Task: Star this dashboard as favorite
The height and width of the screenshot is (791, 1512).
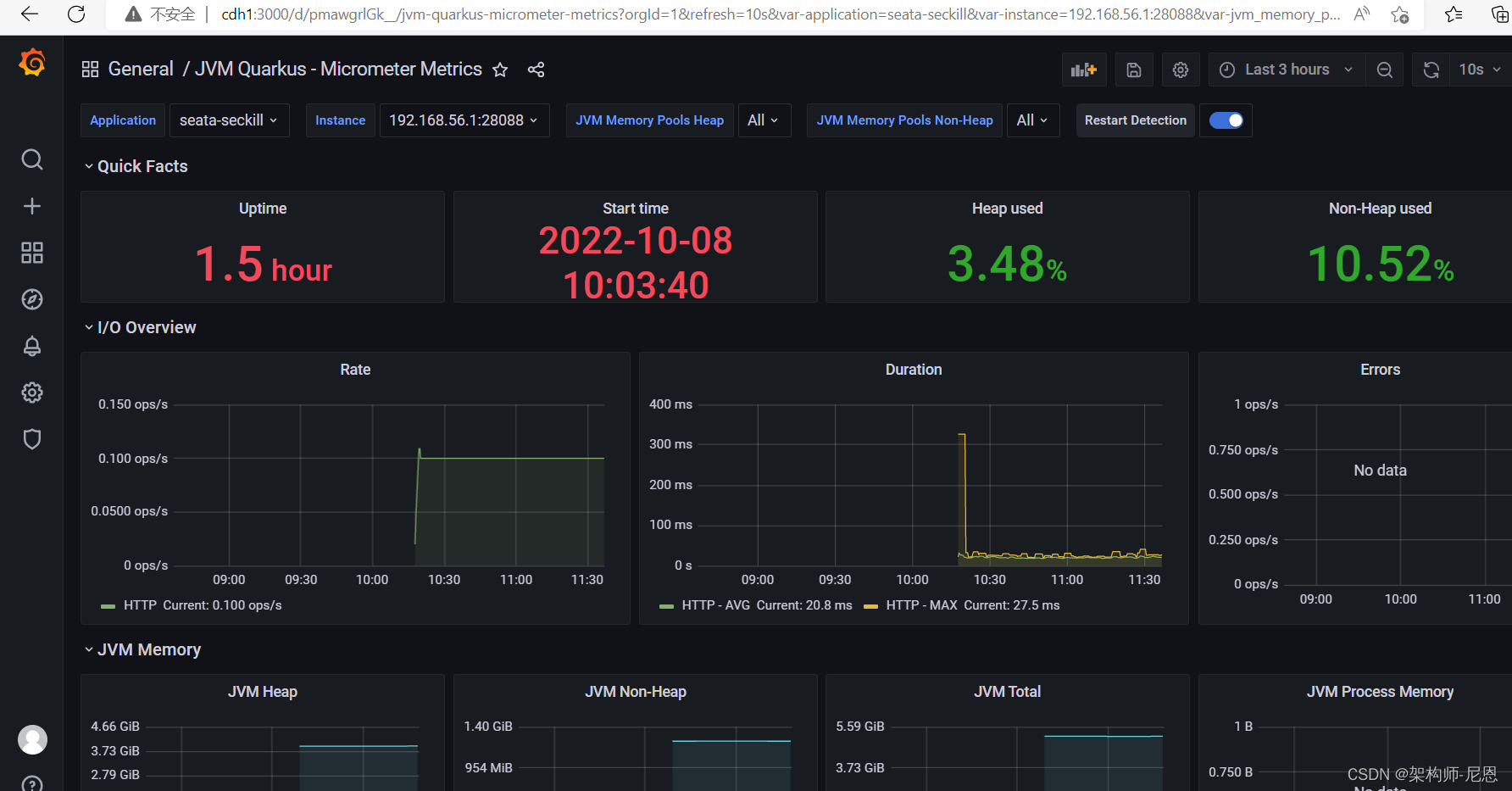Action: (500, 70)
